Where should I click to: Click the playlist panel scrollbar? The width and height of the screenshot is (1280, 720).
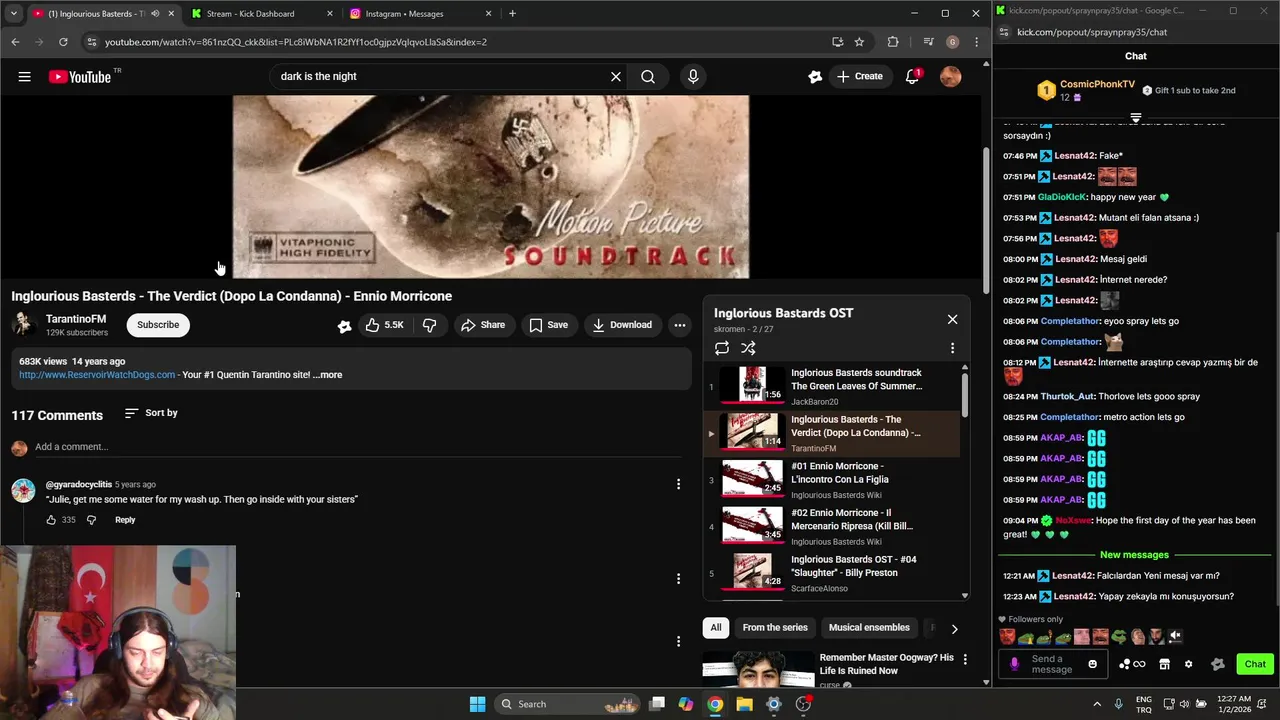965,394
